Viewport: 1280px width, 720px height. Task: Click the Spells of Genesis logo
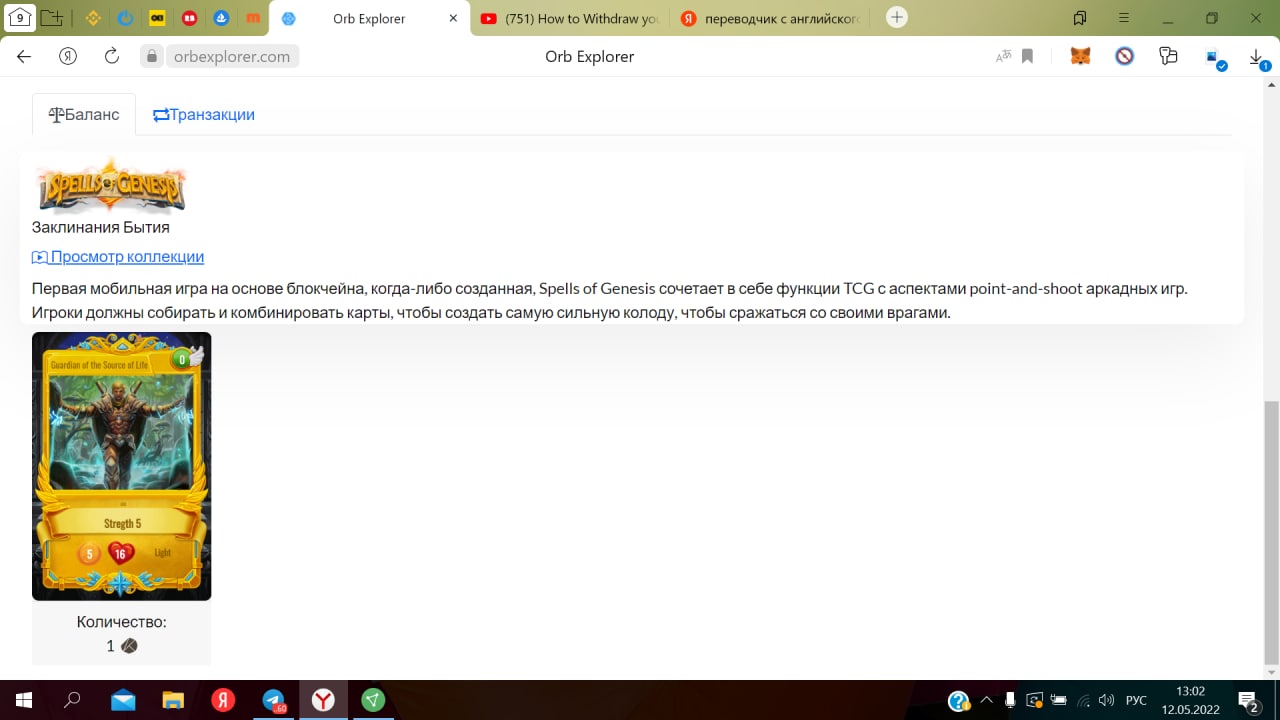[111, 186]
